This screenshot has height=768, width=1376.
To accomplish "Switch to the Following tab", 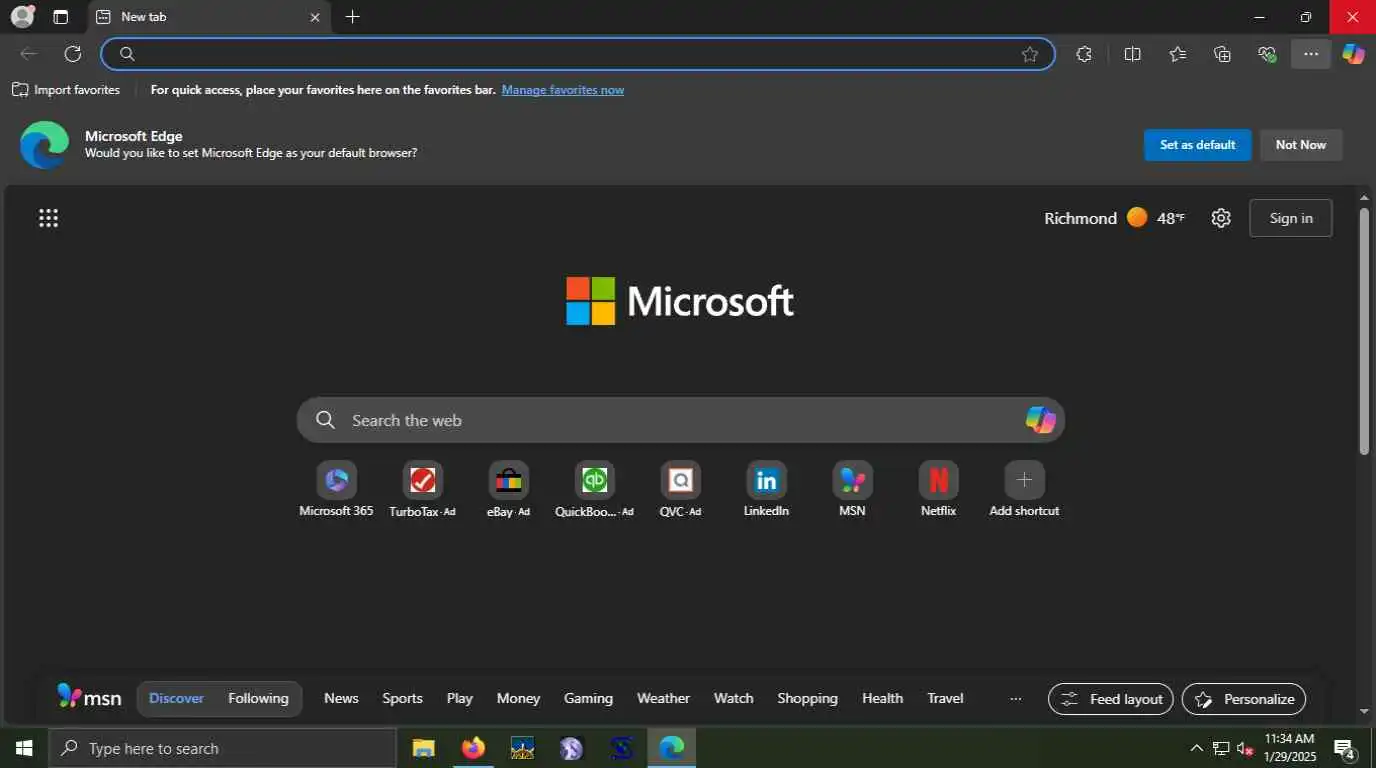I will [x=258, y=698].
